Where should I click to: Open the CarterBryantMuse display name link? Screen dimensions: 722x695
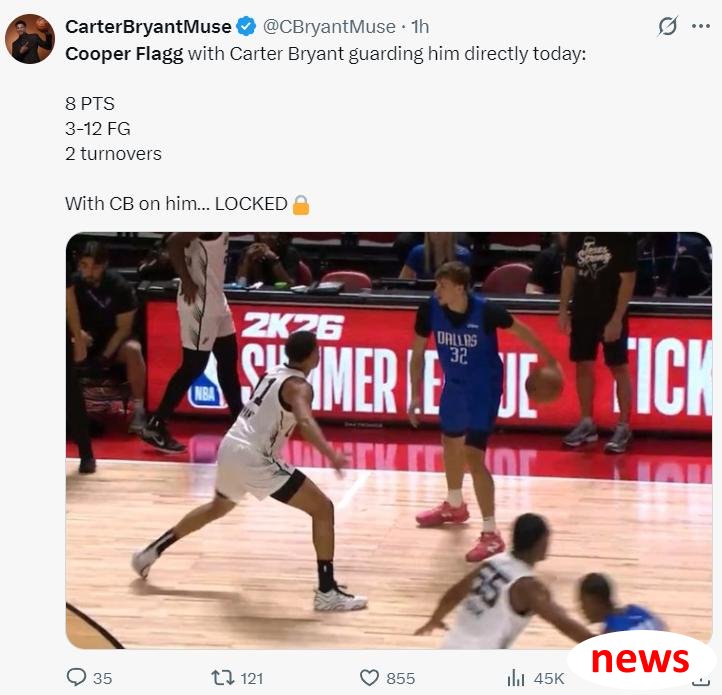point(148,27)
